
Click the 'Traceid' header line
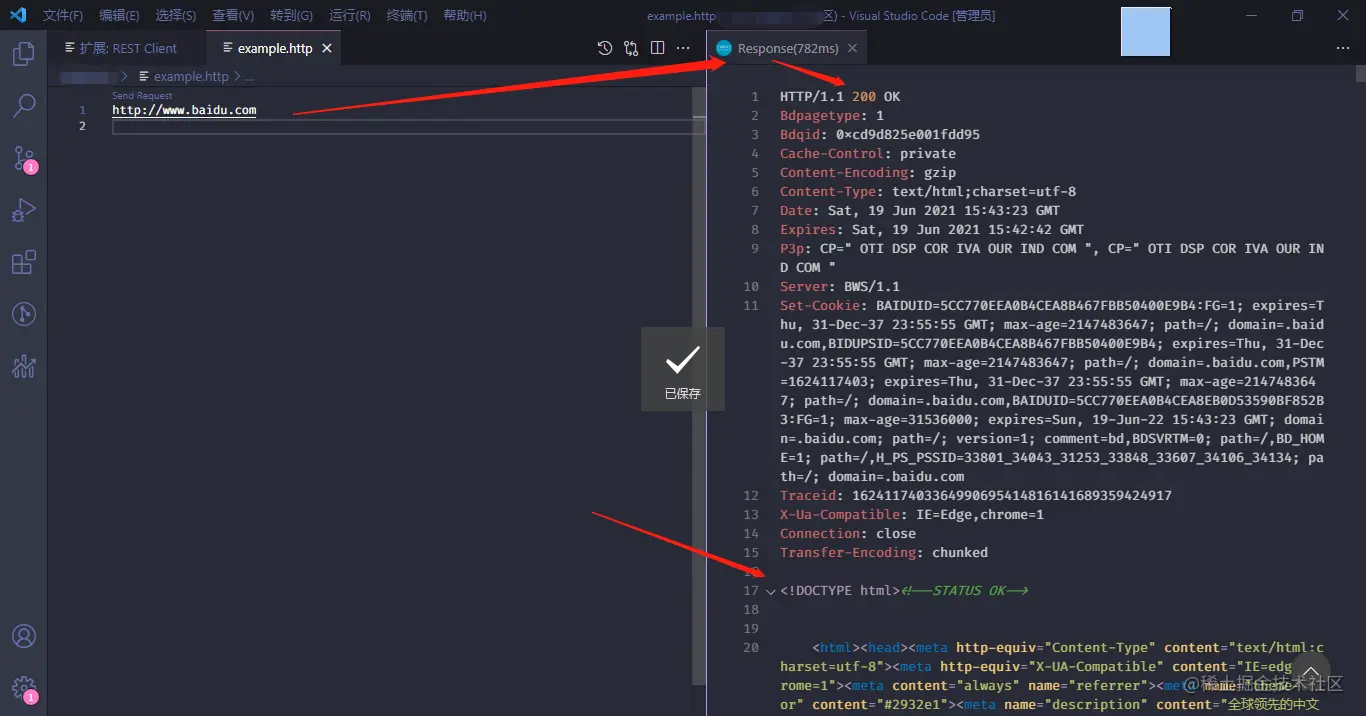point(976,496)
